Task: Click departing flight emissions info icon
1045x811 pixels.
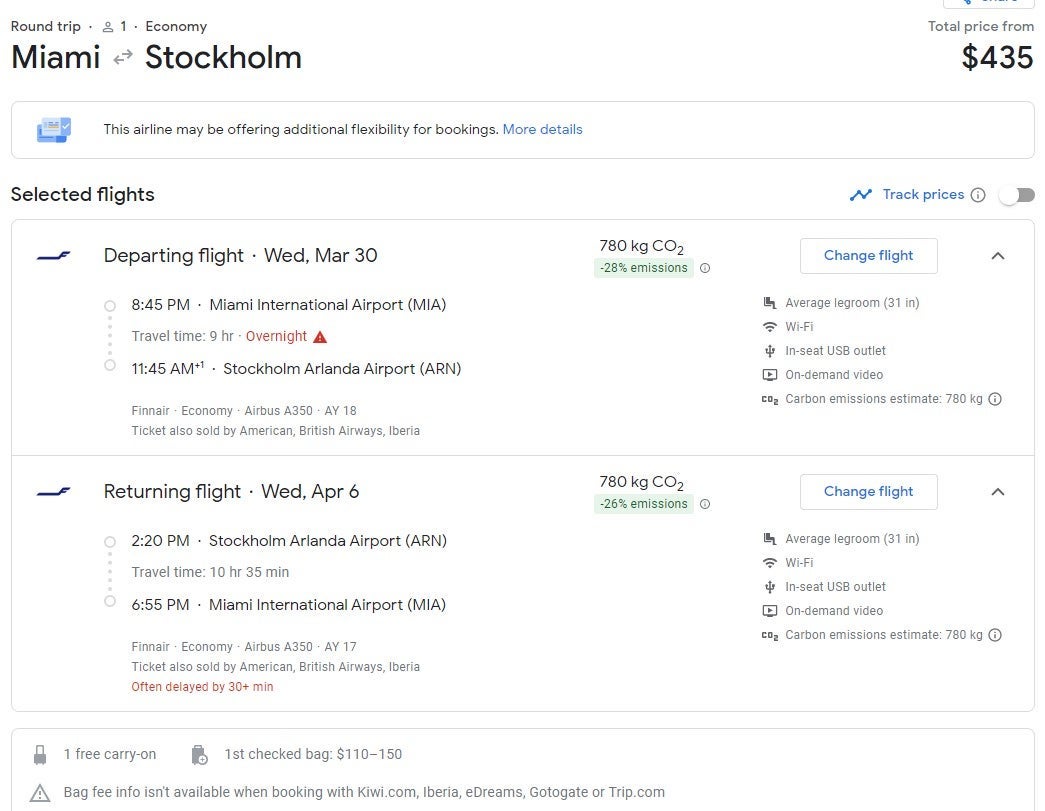Action: (705, 268)
